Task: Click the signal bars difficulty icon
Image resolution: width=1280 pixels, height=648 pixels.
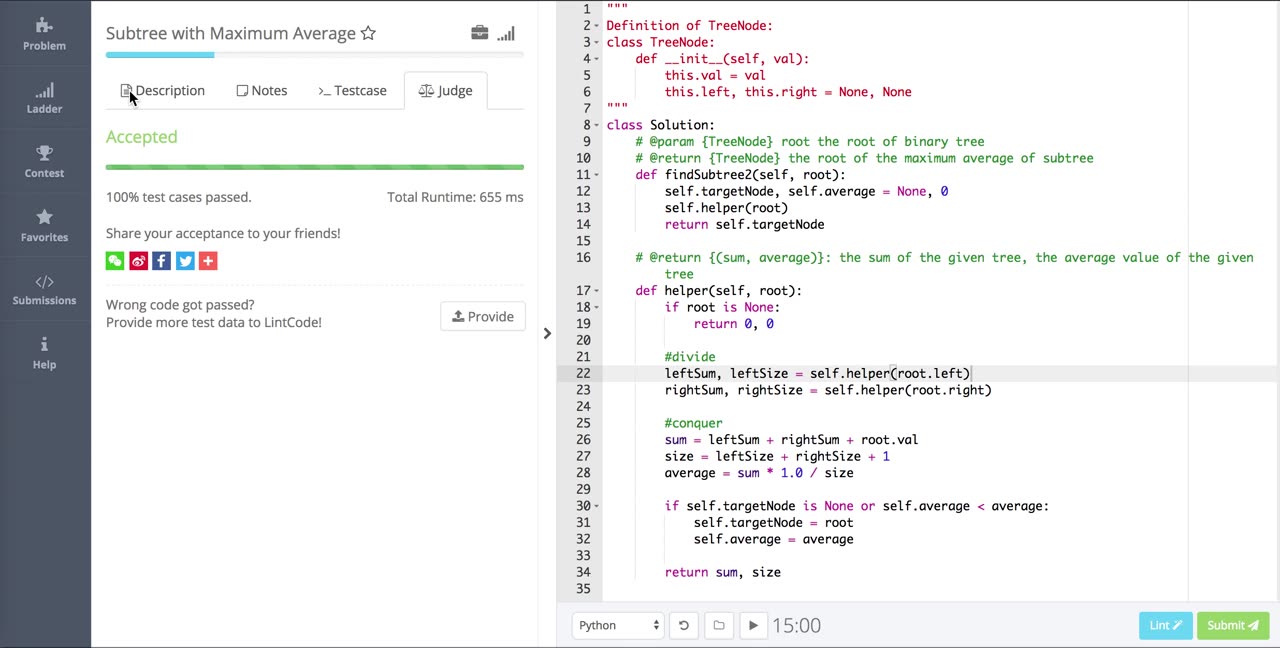Action: pos(506,33)
